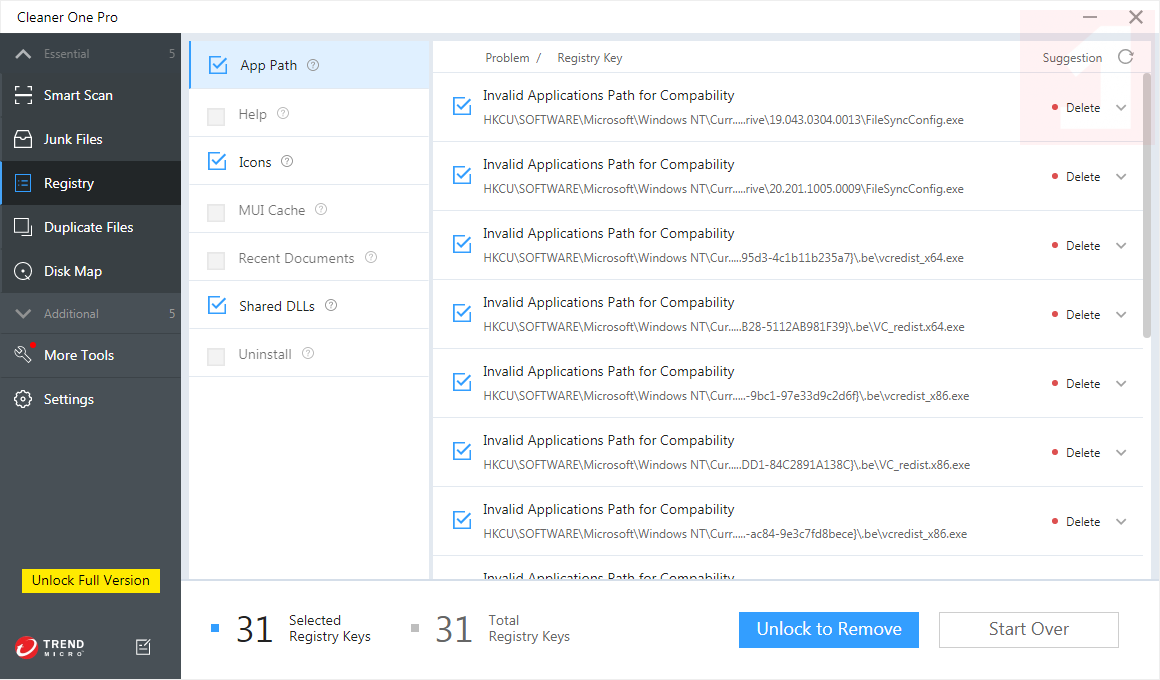Uncheck the App Path category checkbox
Viewport: 1160px width, 680px height.
click(218, 65)
